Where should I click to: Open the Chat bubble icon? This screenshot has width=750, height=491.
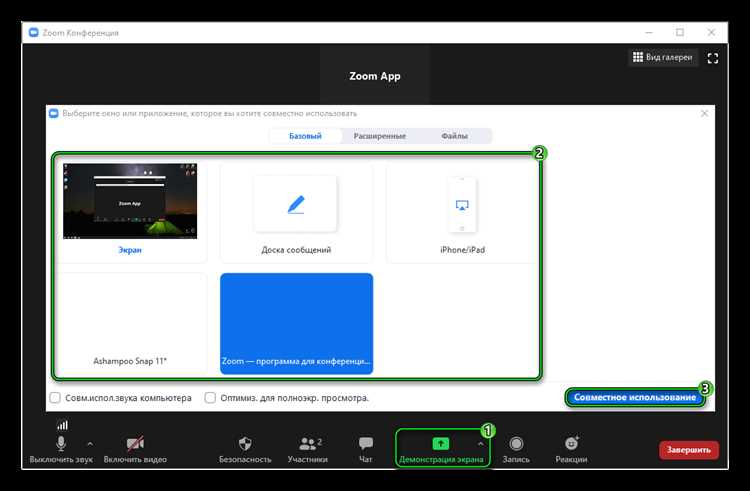[365, 443]
